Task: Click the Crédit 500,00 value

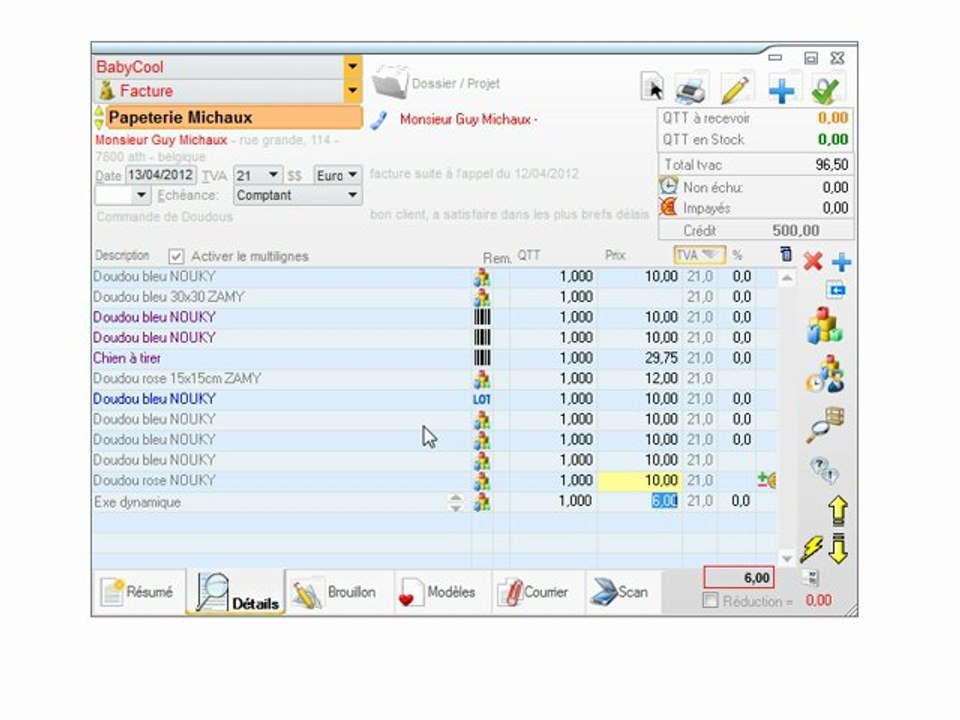Action: coord(795,230)
